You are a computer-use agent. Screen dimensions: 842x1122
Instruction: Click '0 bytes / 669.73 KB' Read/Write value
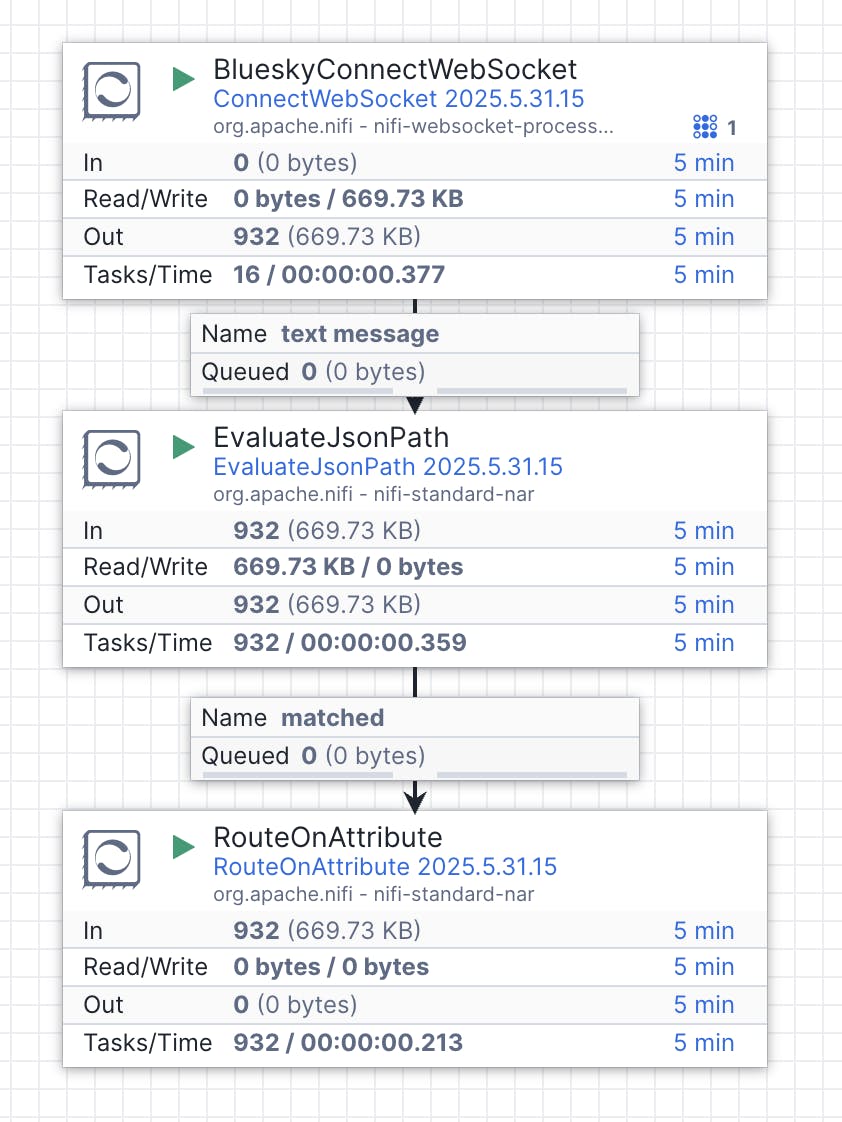pyautogui.click(x=348, y=199)
